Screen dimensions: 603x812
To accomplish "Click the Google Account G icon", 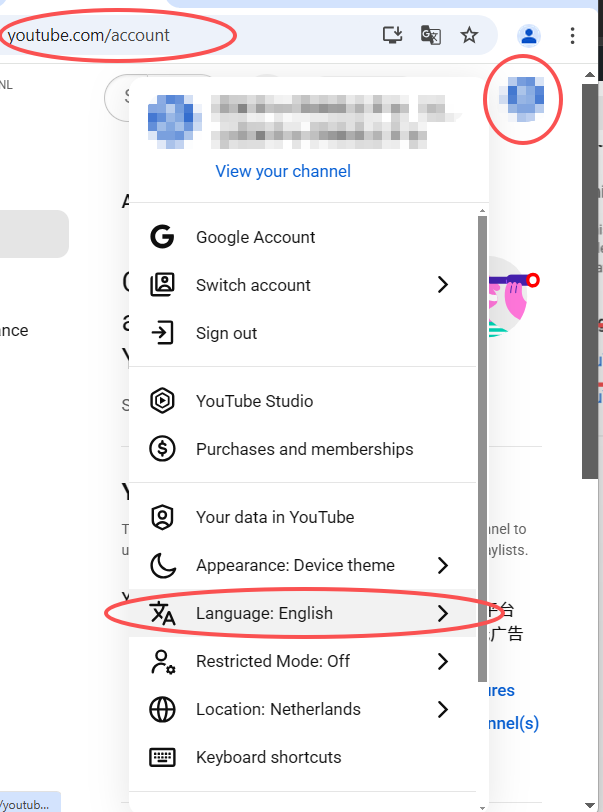I will (162, 237).
